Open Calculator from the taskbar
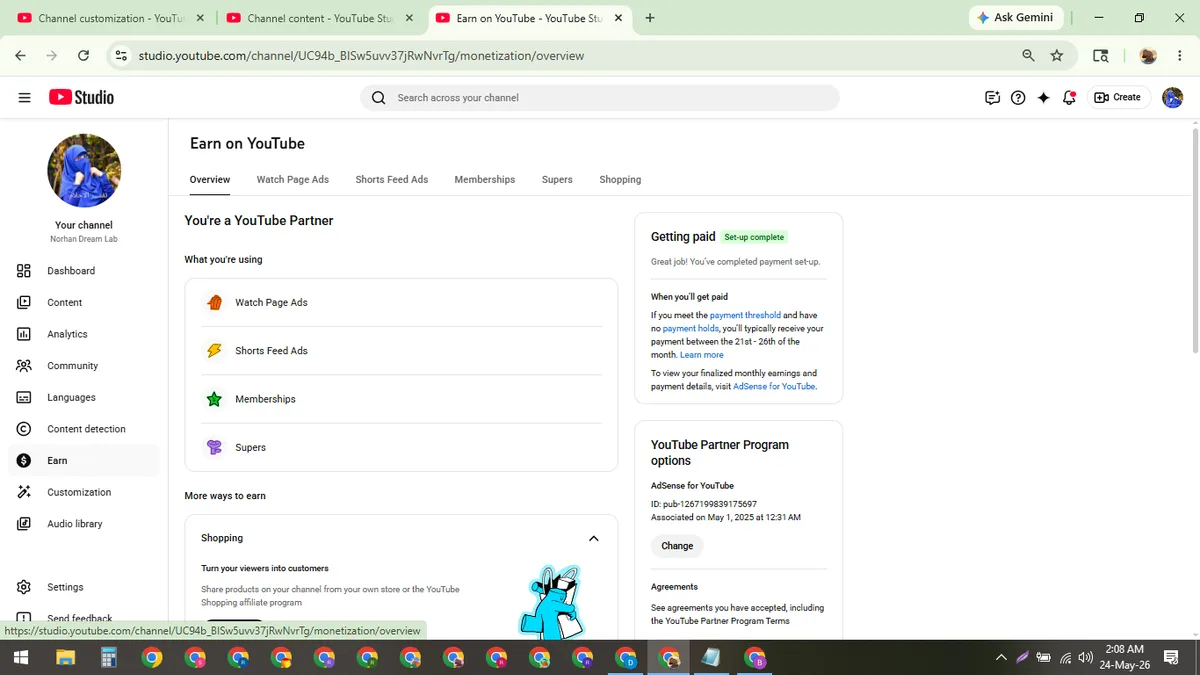The width and height of the screenshot is (1200, 675). tap(108, 658)
